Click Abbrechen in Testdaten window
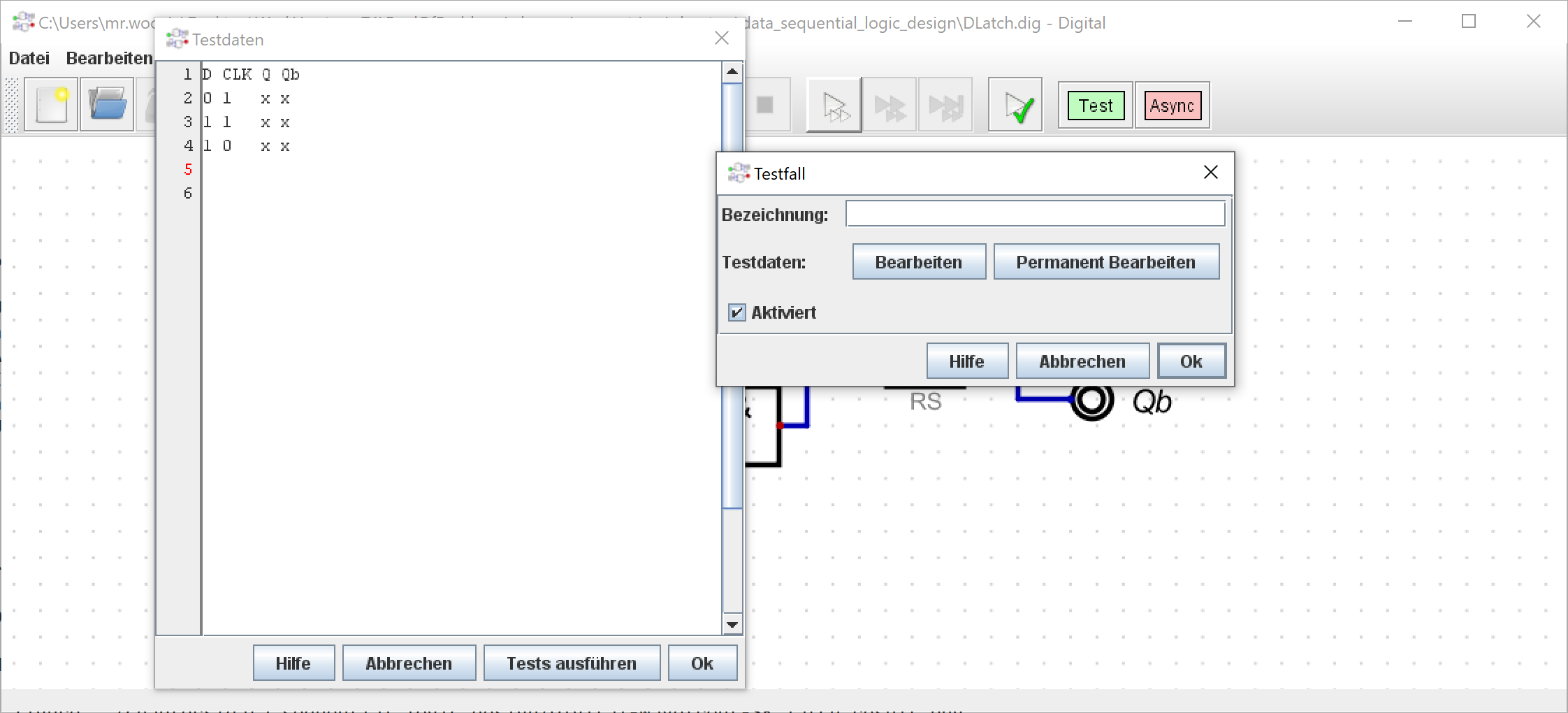The height and width of the screenshot is (713, 1568). [409, 663]
